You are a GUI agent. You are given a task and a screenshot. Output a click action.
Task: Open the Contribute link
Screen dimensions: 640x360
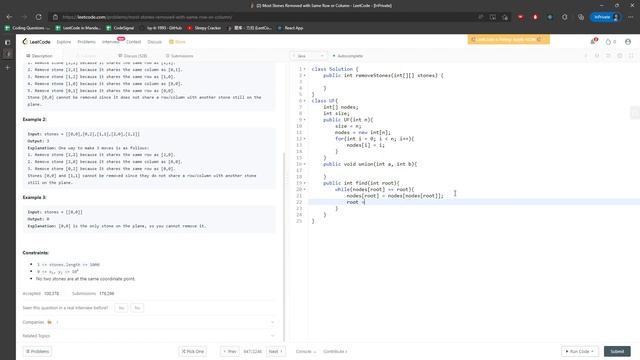click(335, 351)
